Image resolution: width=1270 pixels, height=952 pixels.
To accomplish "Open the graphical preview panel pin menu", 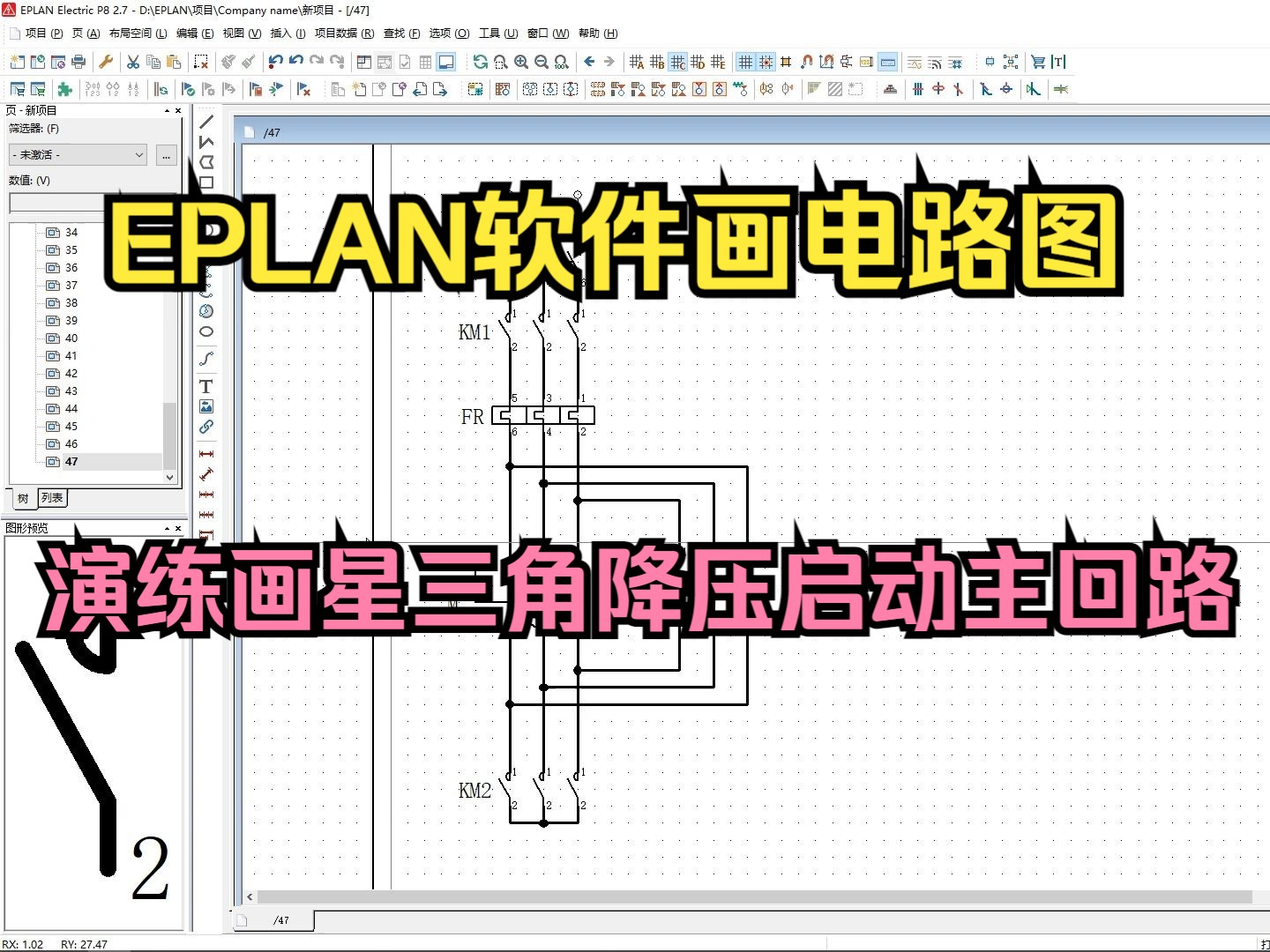I will point(167,528).
